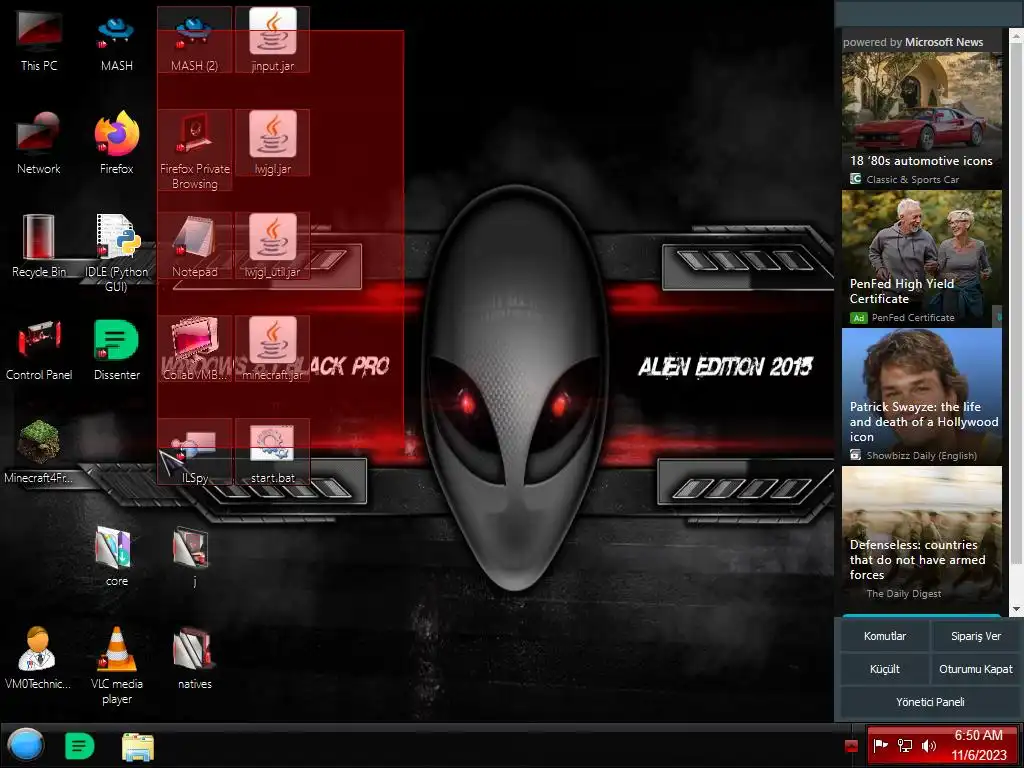Launch the Firefox desktop shortcut
The width and height of the screenshot is (1024, 768).
tap(117, 143)
